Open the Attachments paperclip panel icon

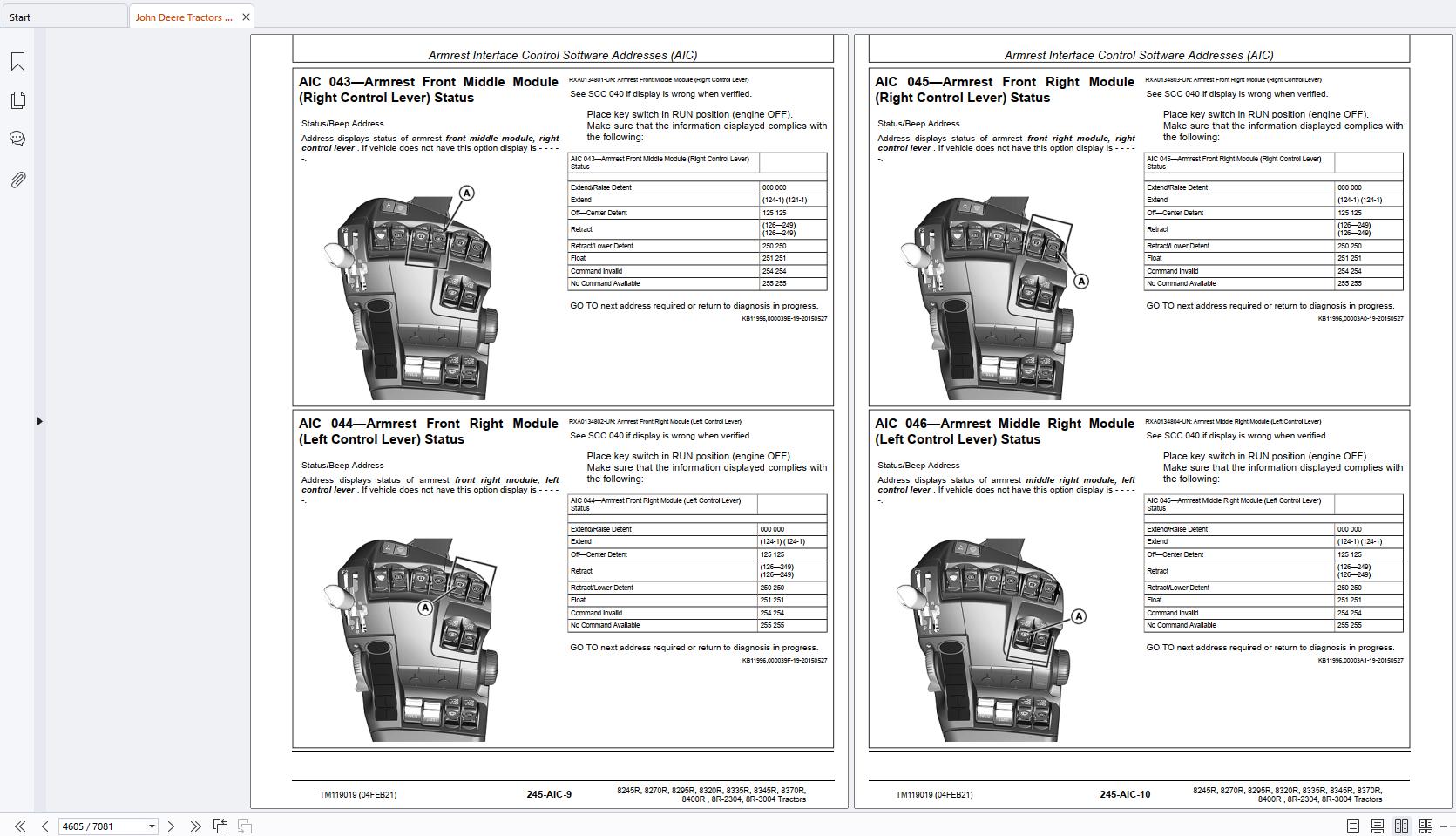point(17,180)
